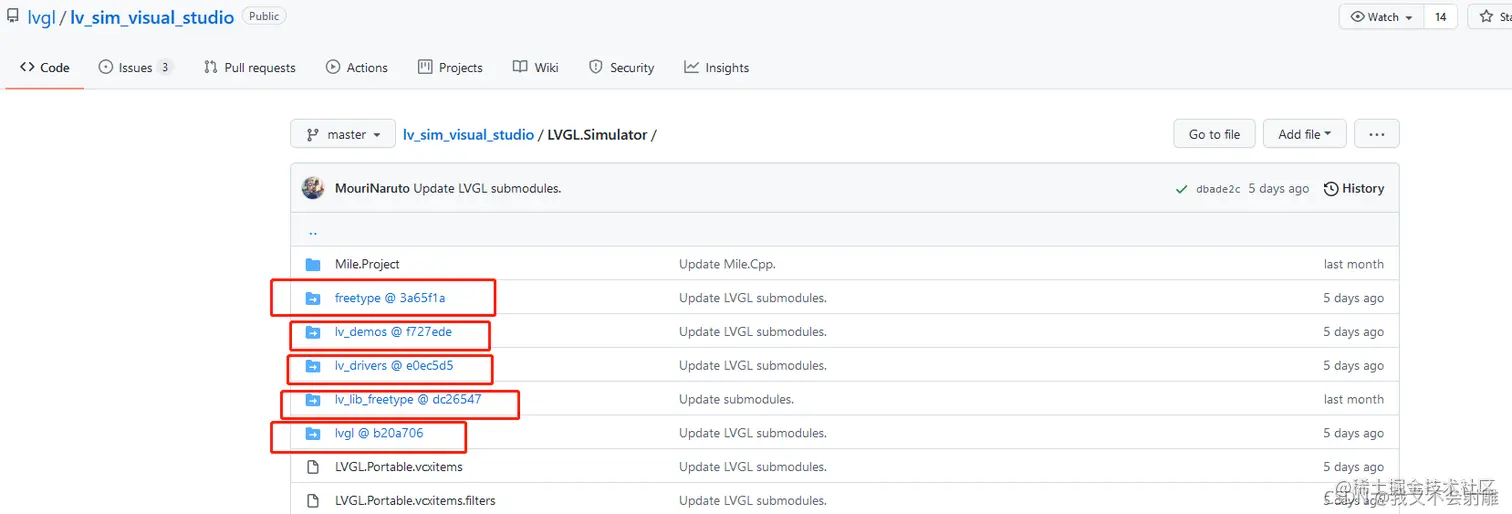Open the Projects tab

coord(450,68)
